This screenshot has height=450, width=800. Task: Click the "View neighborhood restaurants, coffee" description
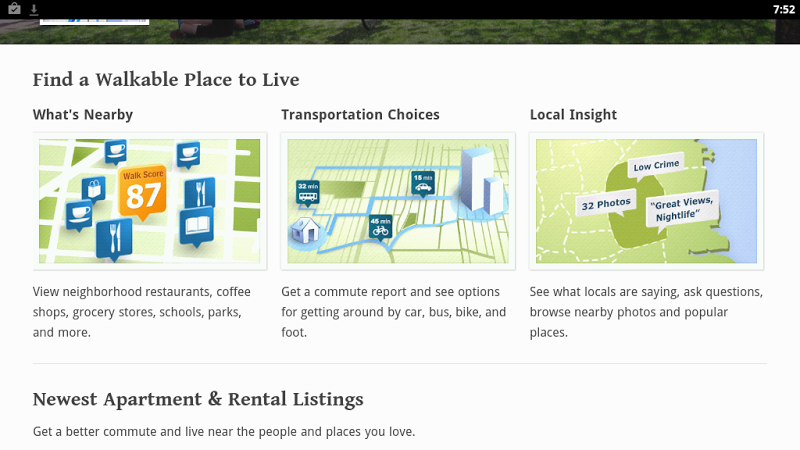pos(142,312)
